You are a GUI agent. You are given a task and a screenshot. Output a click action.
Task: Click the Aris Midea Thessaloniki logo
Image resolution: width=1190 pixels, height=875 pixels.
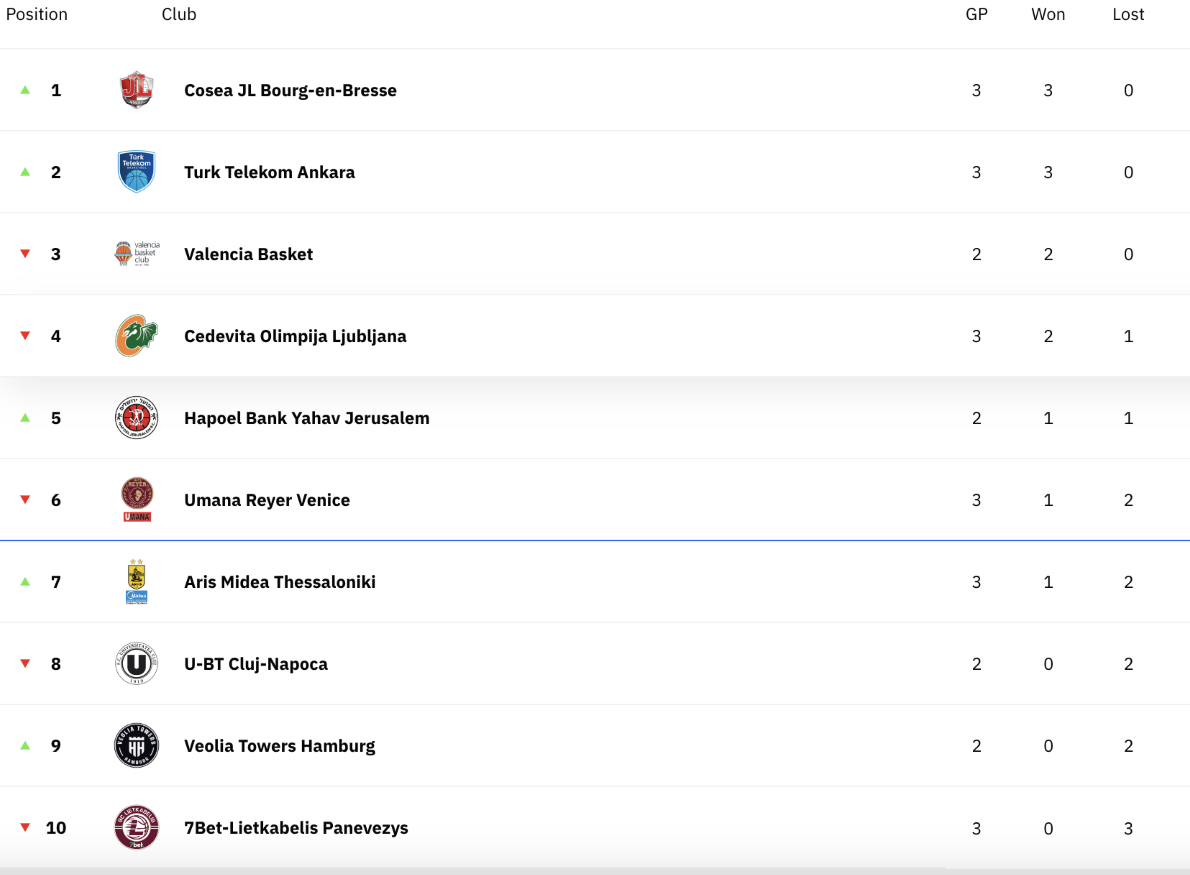pyautogui.click(x=137, y=581)
